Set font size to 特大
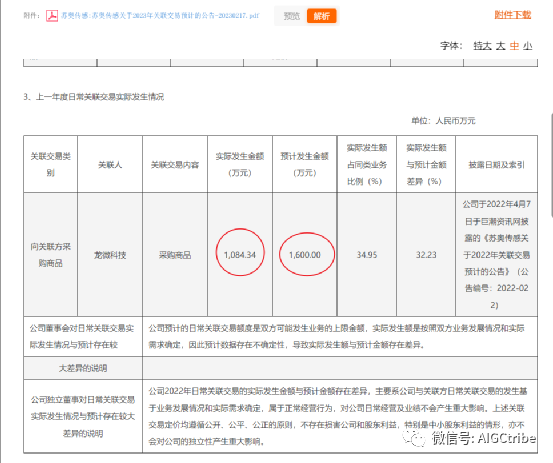The height and width of the screenshot is (463, 553). coord(482,46)
